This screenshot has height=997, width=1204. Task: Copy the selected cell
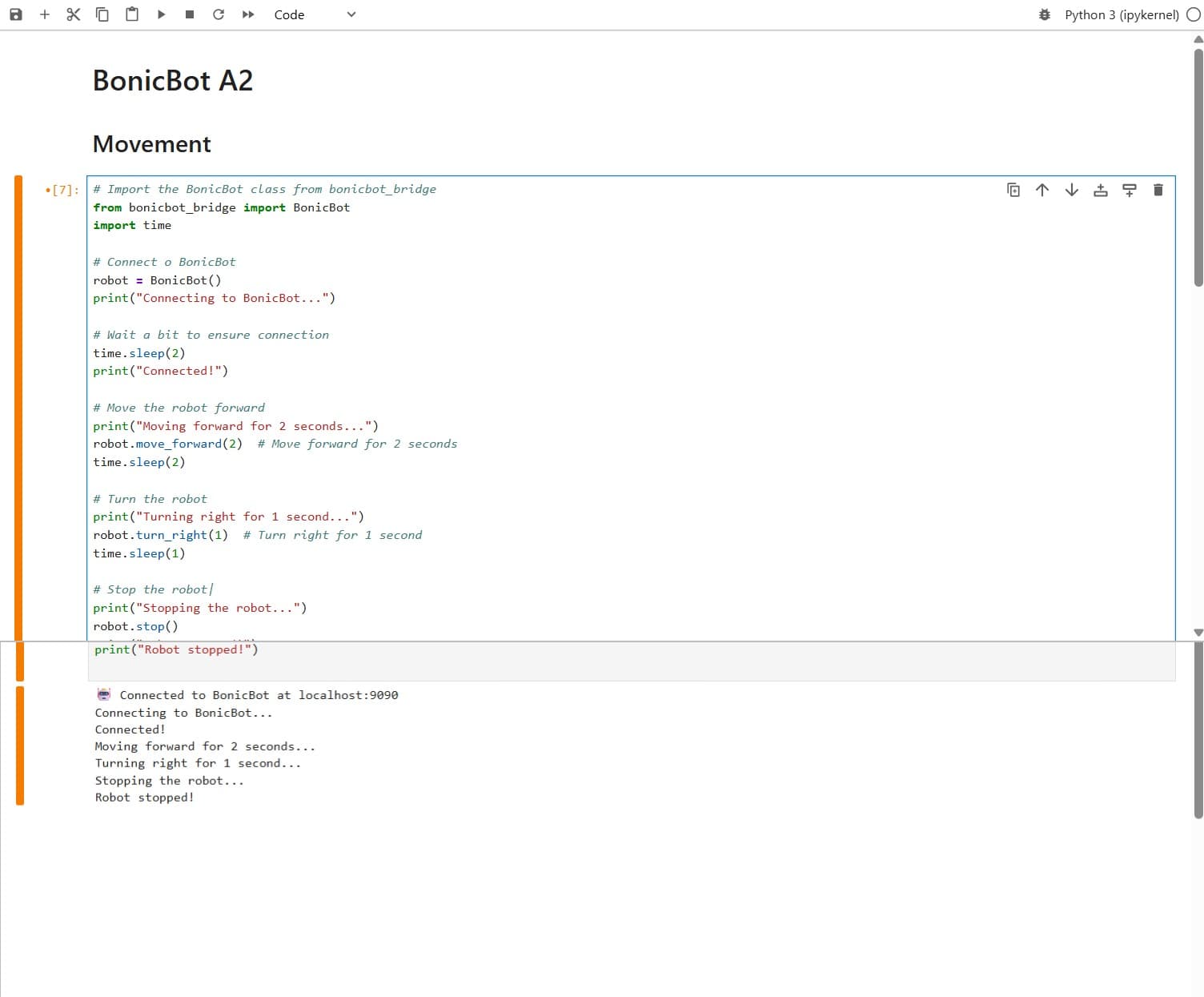click(102, 14)
